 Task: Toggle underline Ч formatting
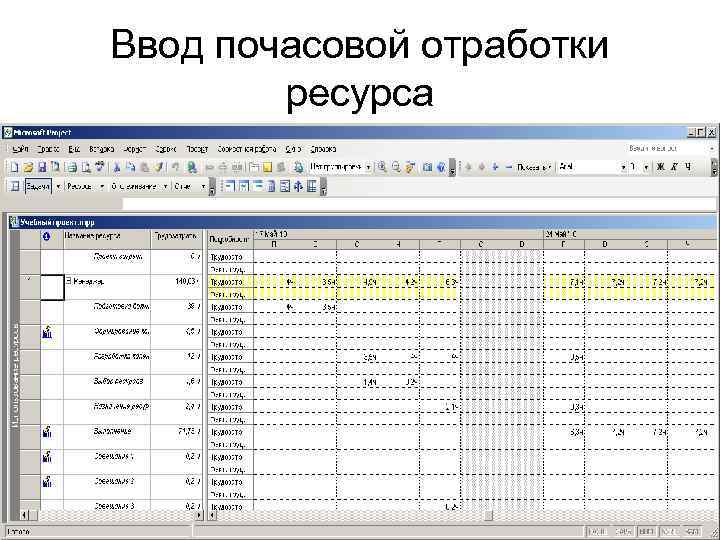[x=688, y=167]
